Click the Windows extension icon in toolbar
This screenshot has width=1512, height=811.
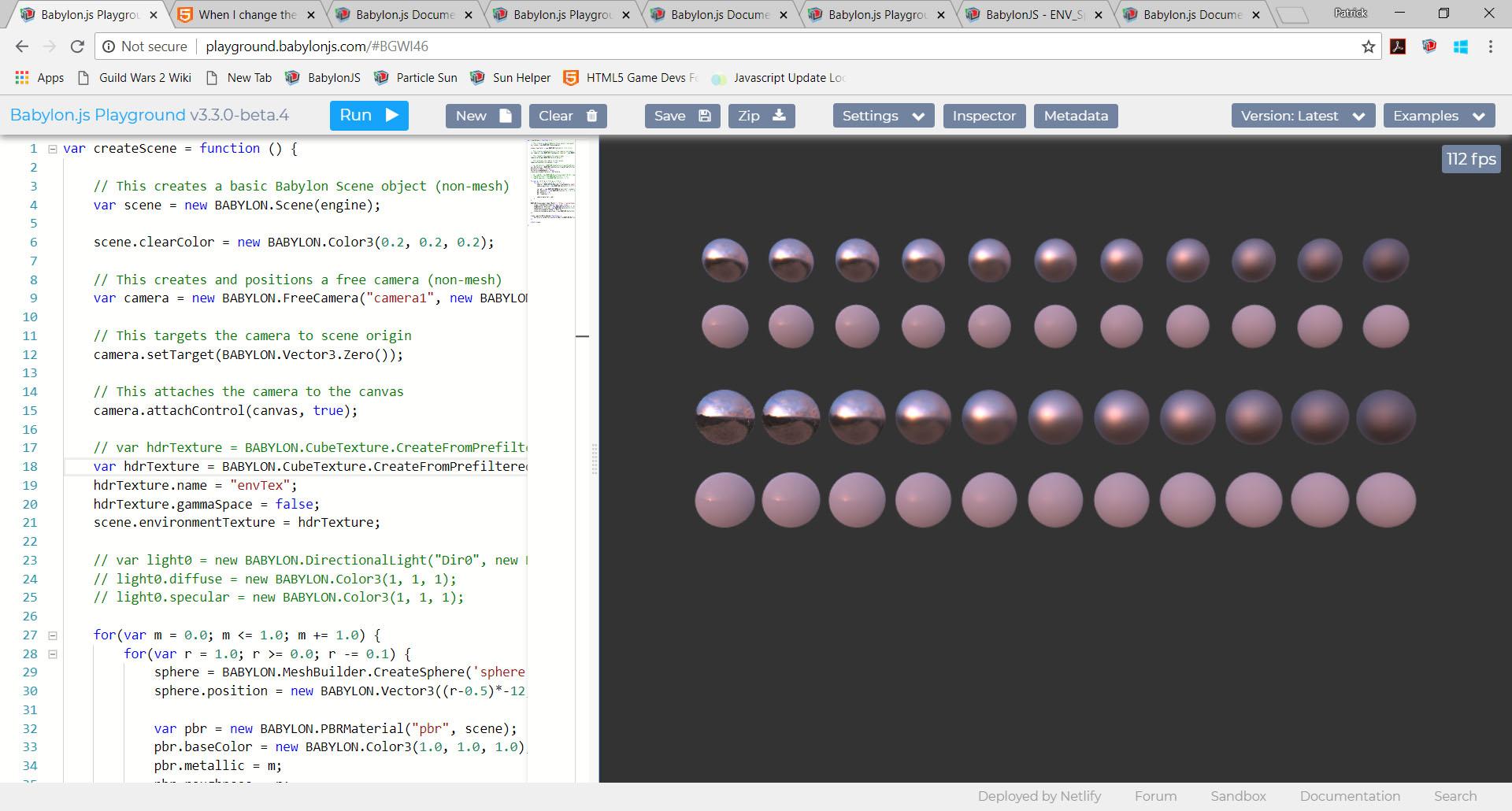point(1461,46)
